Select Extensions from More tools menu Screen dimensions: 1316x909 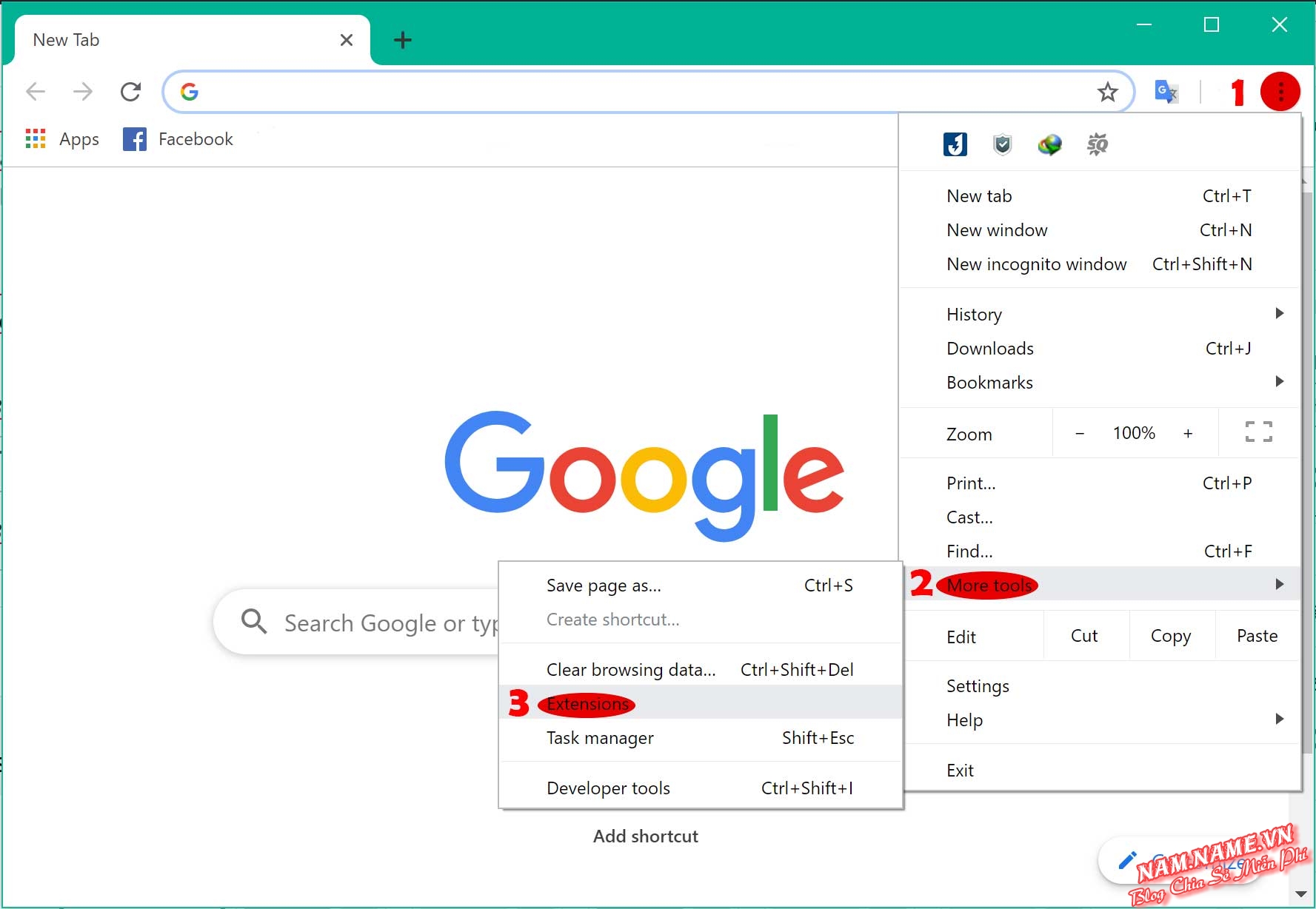tap(587, 703)
